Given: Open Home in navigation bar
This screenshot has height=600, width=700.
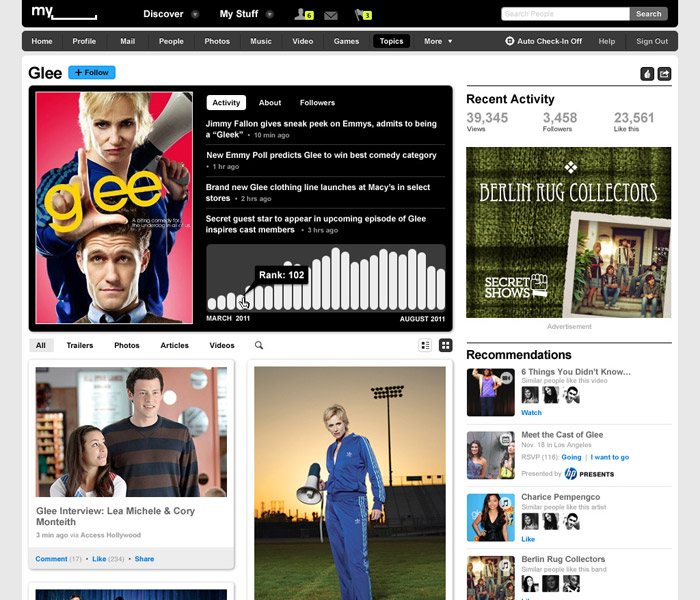Looking at the screenshot, I should tap(42, 41).
